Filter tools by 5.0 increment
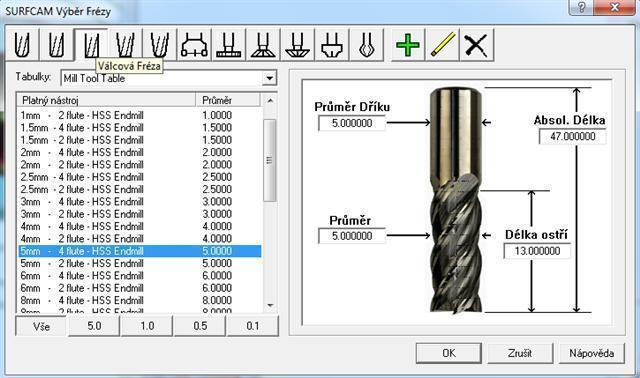Image resolution: width=640 pixels, height=378 pixels. [x=94, y=326]
